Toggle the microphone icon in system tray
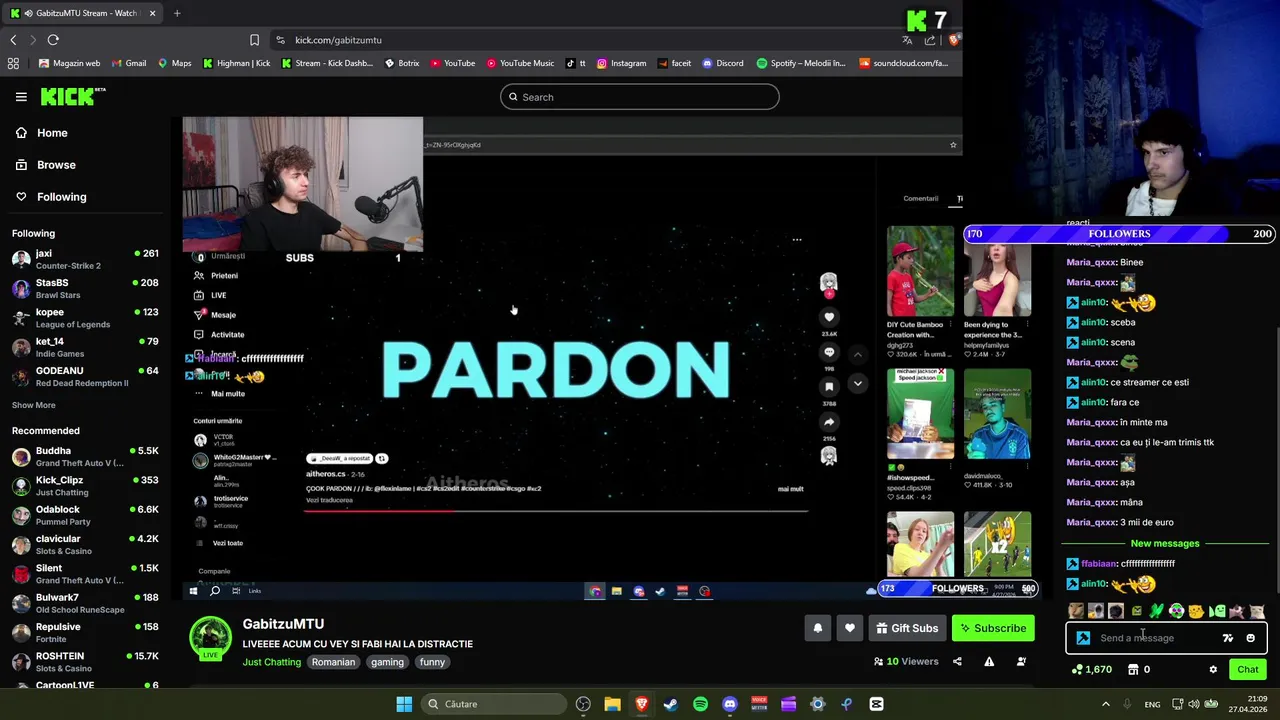The height and width of the screenshot is (720, 1280). pos(1128,704)
